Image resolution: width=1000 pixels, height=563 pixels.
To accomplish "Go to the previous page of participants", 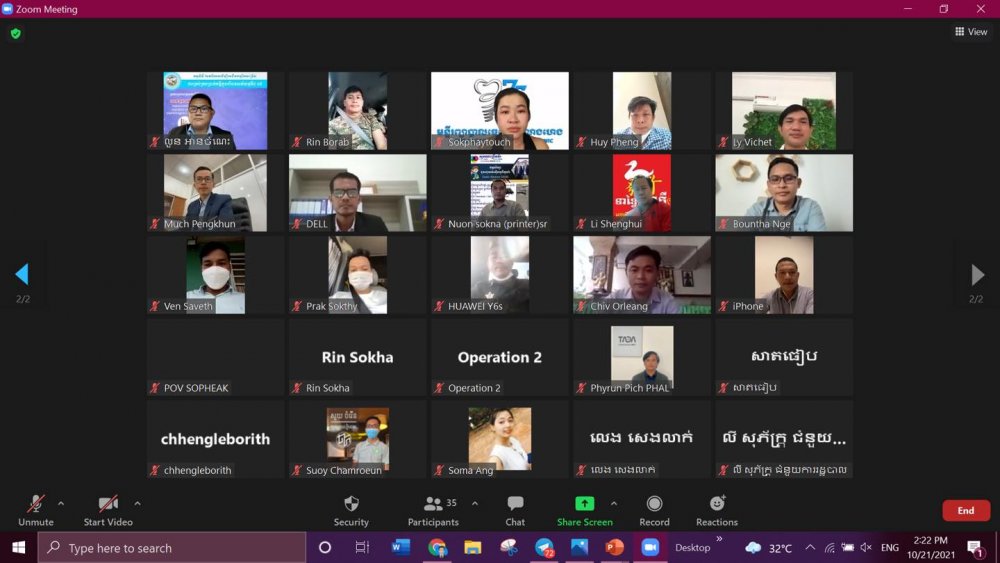I will [x=21, y=274].
